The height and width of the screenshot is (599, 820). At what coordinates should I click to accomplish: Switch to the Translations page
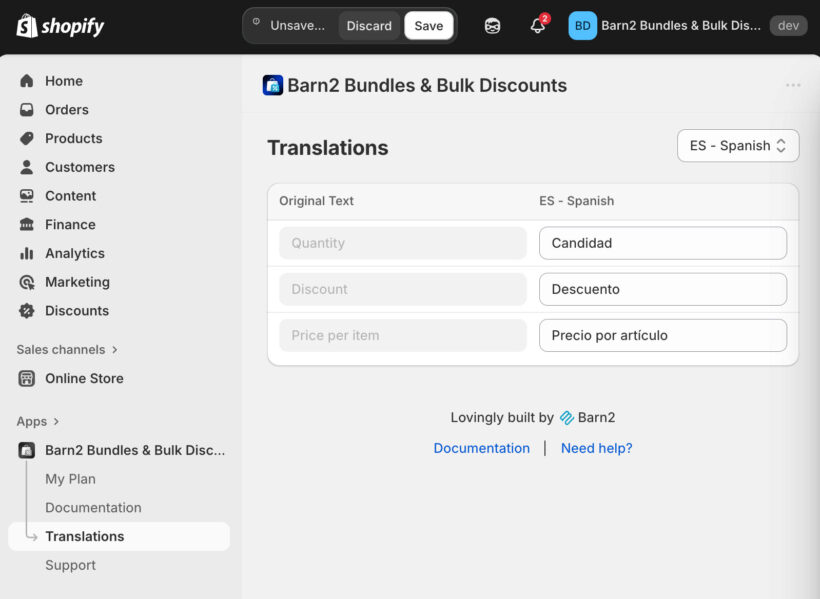click(x=83, y=536)
